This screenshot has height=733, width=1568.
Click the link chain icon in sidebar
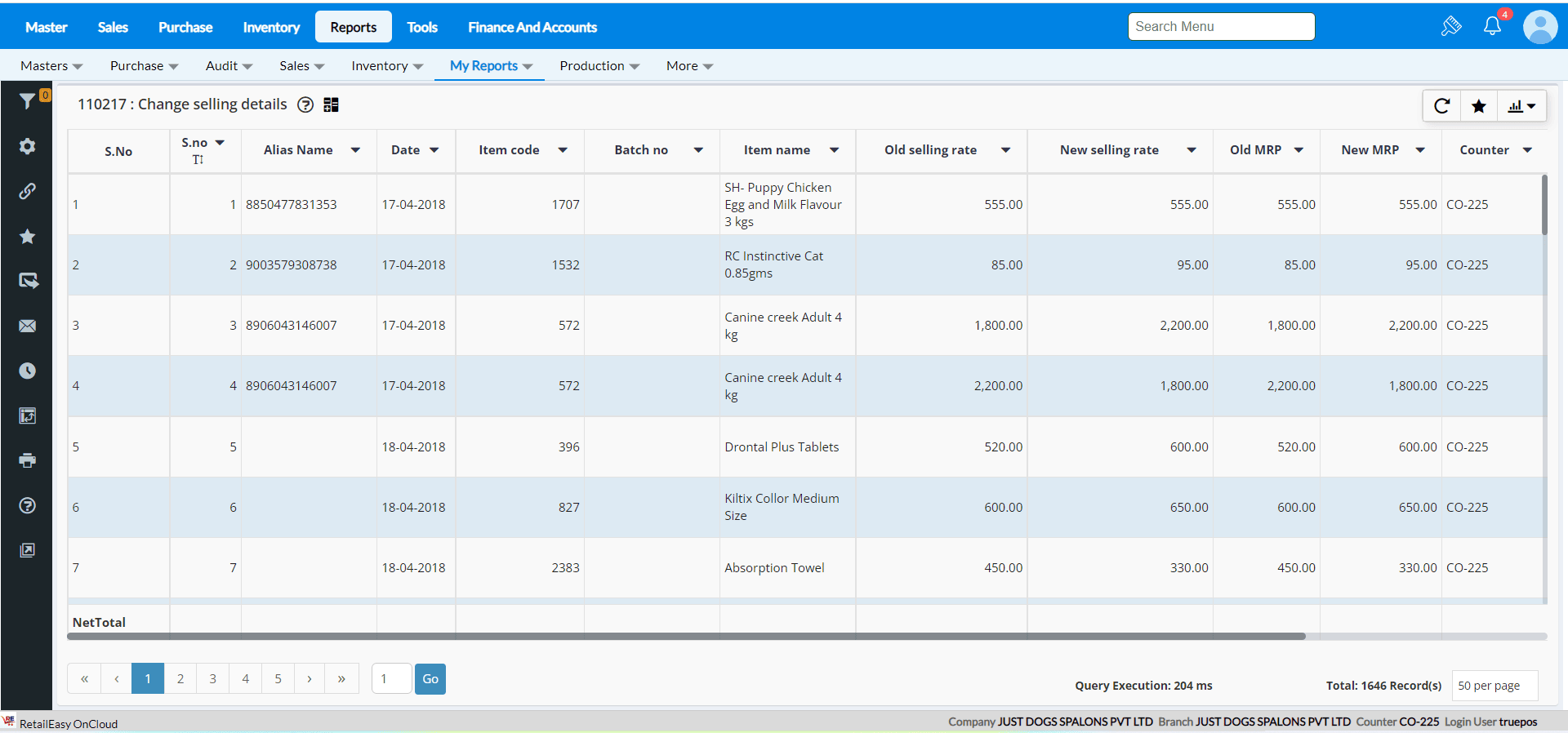pyautogui.click(x=27, y=191)
